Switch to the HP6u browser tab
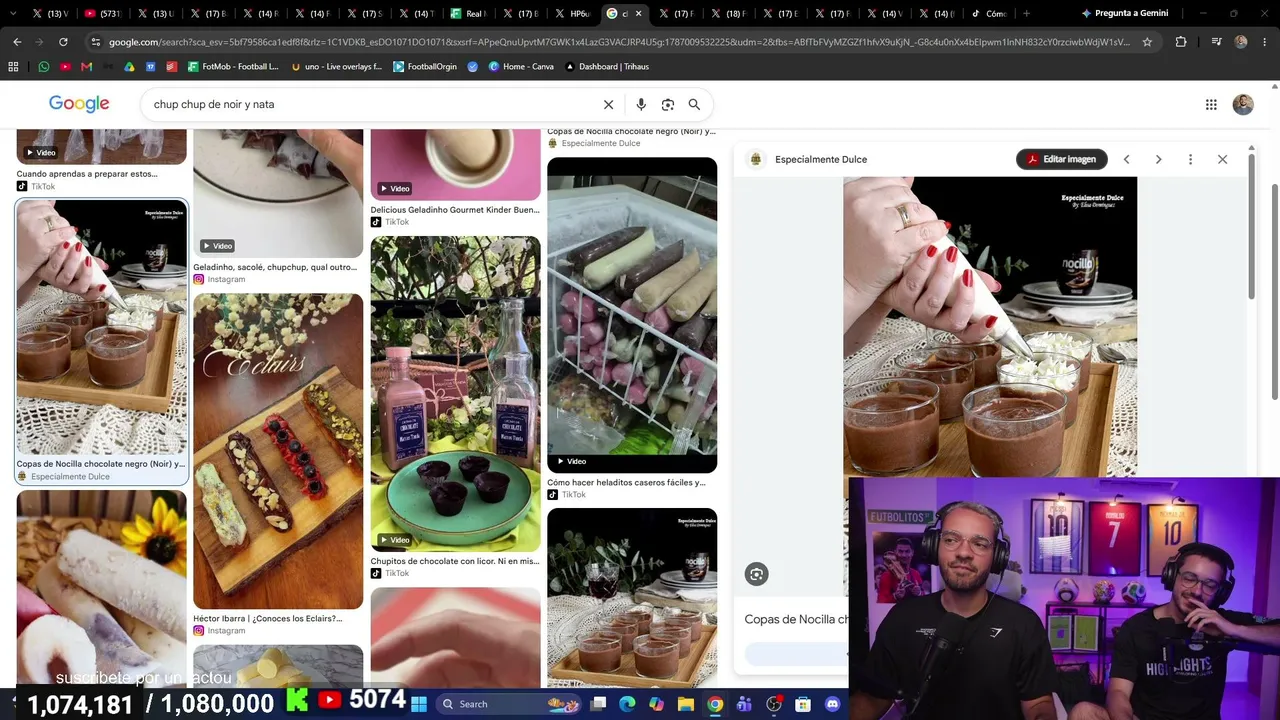 [x=574, y=14]
